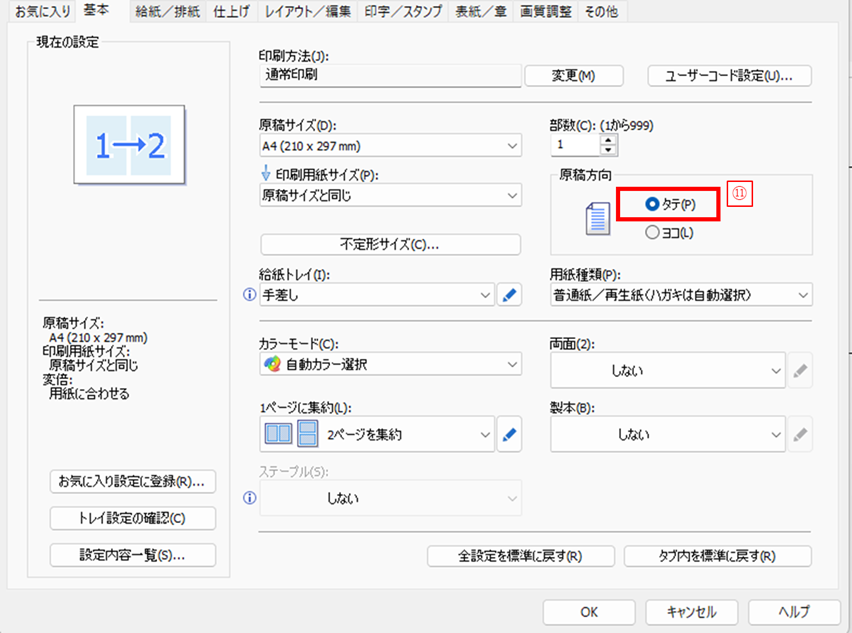Click the document page icon under 原稿方向
This screenshot has height=633, width=852.
(x=597, y=218)
